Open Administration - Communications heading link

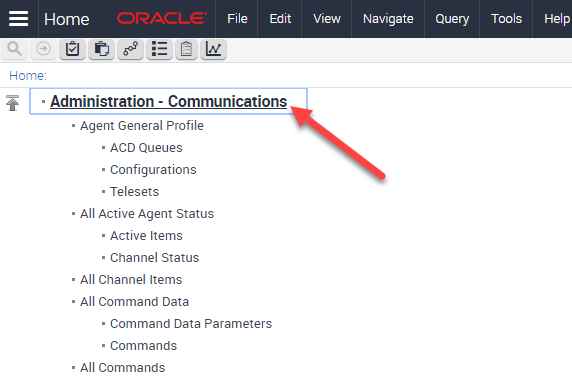click(x=169, y=101)
